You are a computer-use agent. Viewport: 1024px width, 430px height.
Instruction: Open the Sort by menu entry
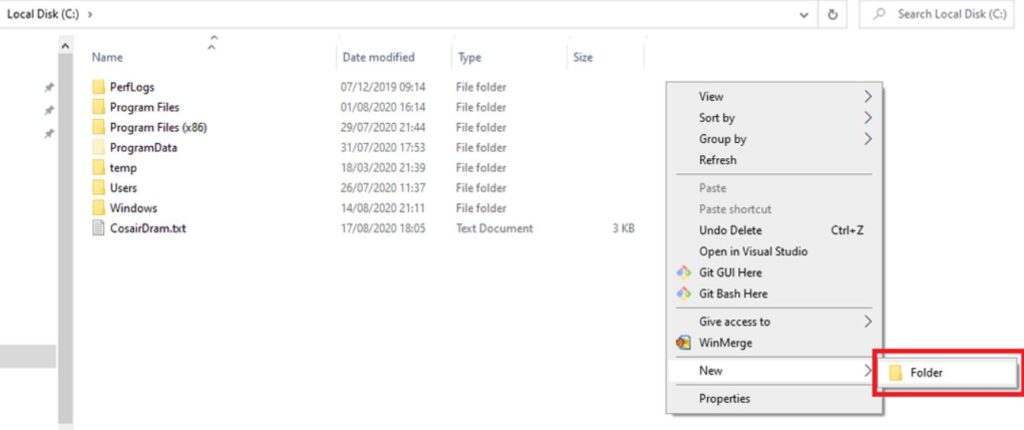click(x=775, y=118)
